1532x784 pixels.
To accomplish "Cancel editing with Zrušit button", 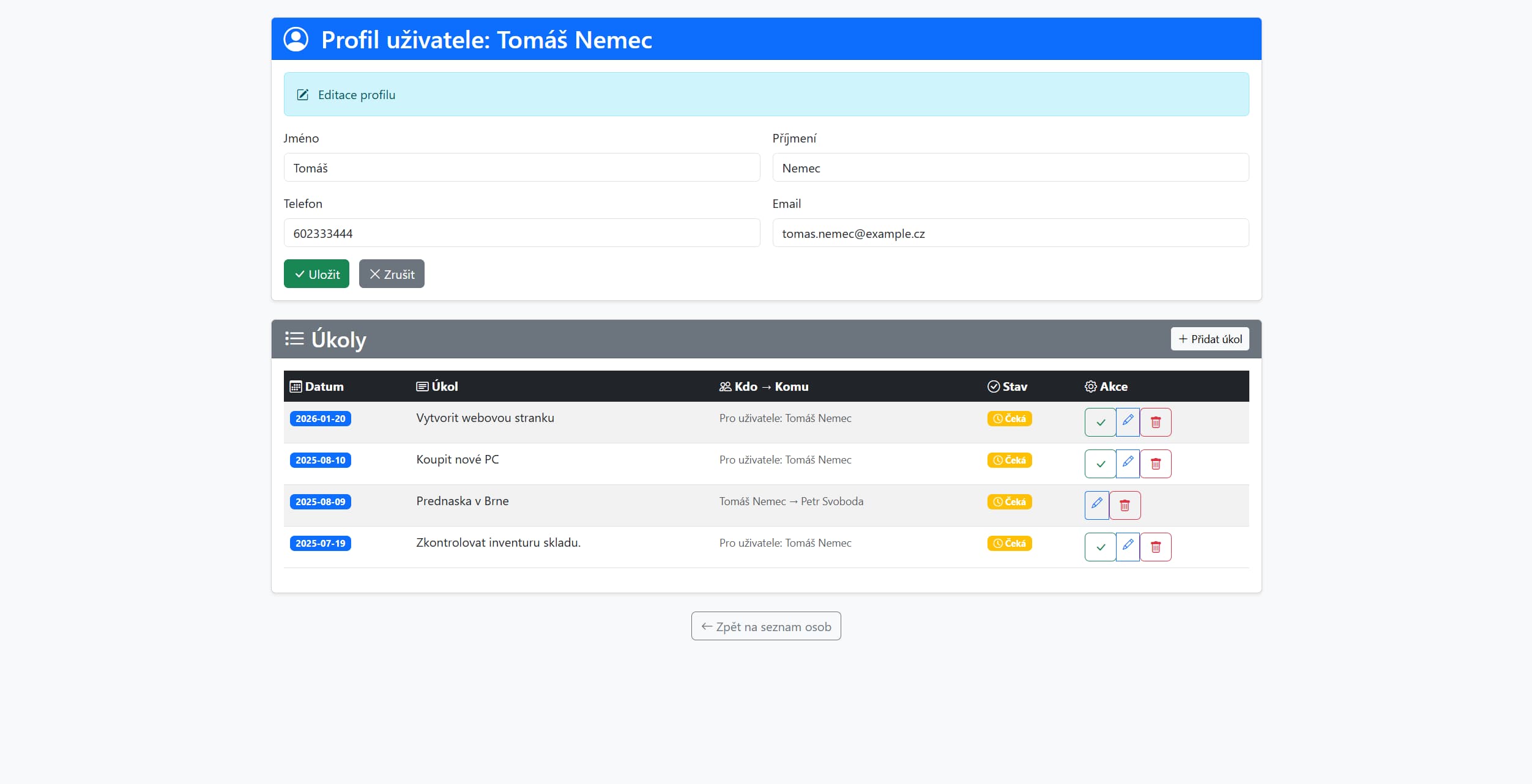I will (392, 274).
